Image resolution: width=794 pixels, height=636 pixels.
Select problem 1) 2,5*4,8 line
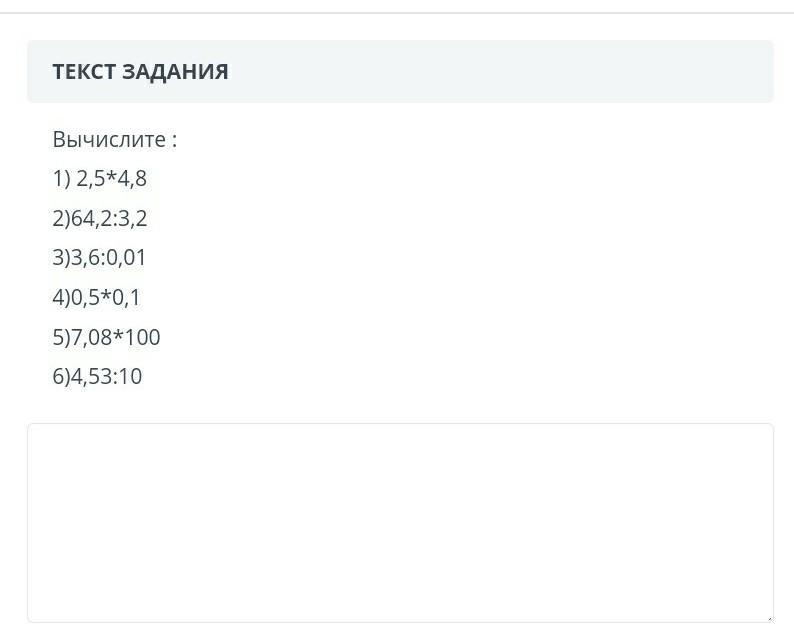(x=100, y=179)
